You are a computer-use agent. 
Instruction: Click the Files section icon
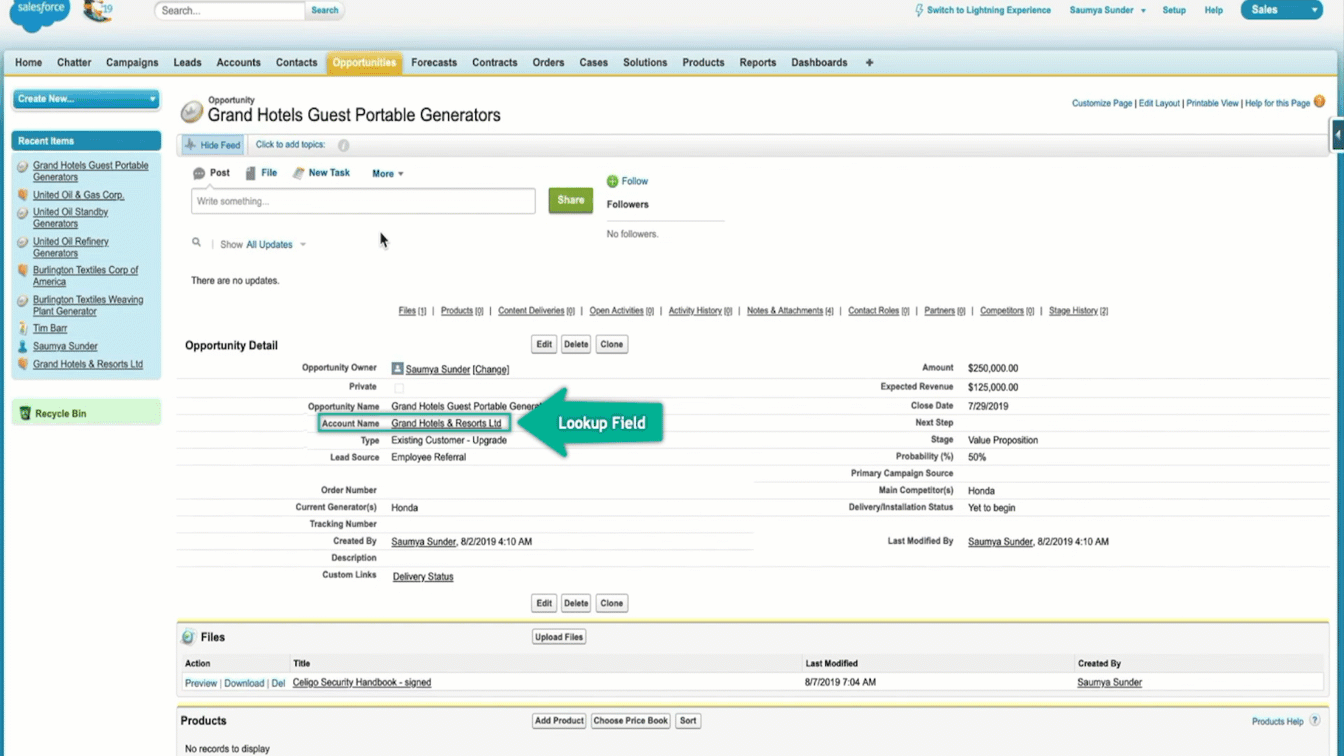(188, 637)
